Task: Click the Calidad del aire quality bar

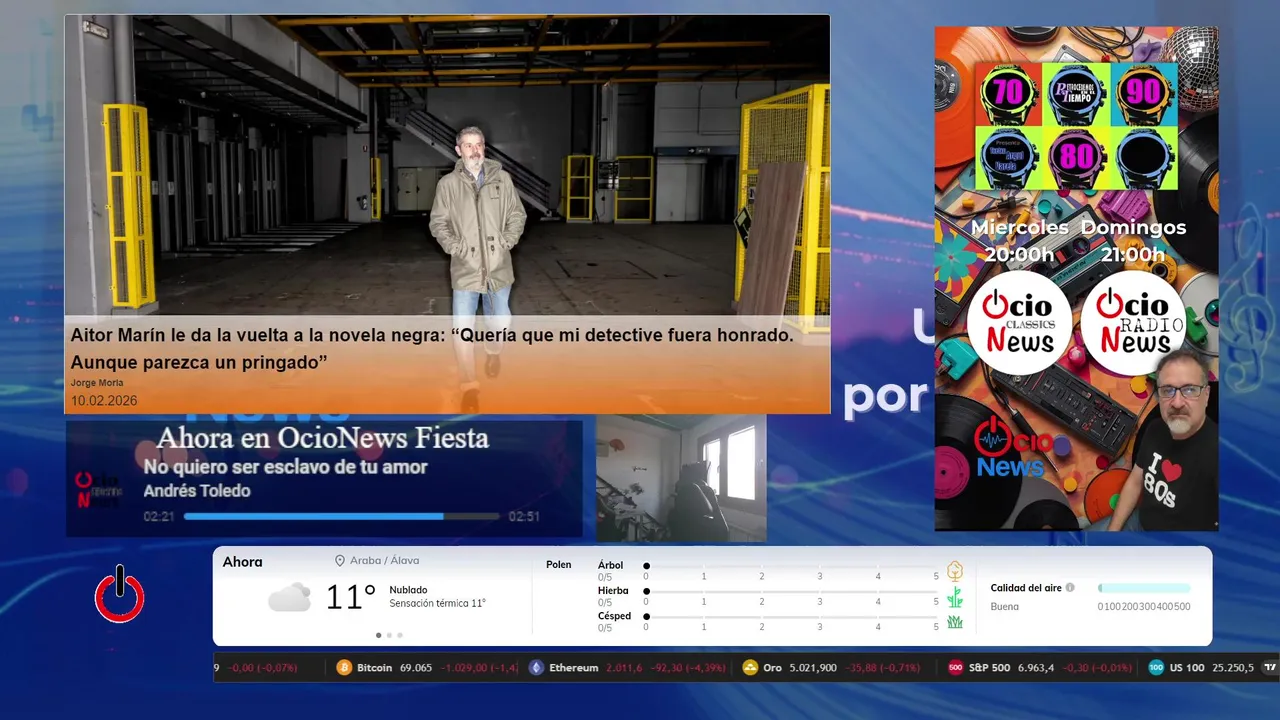Action: click(x=1144, y=588)
